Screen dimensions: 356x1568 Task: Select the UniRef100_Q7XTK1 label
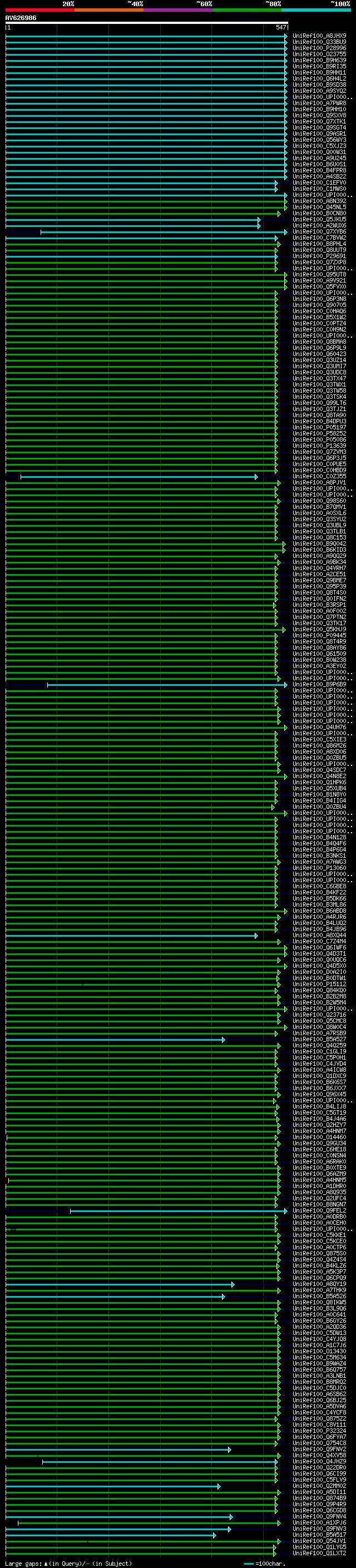(319, 122)
